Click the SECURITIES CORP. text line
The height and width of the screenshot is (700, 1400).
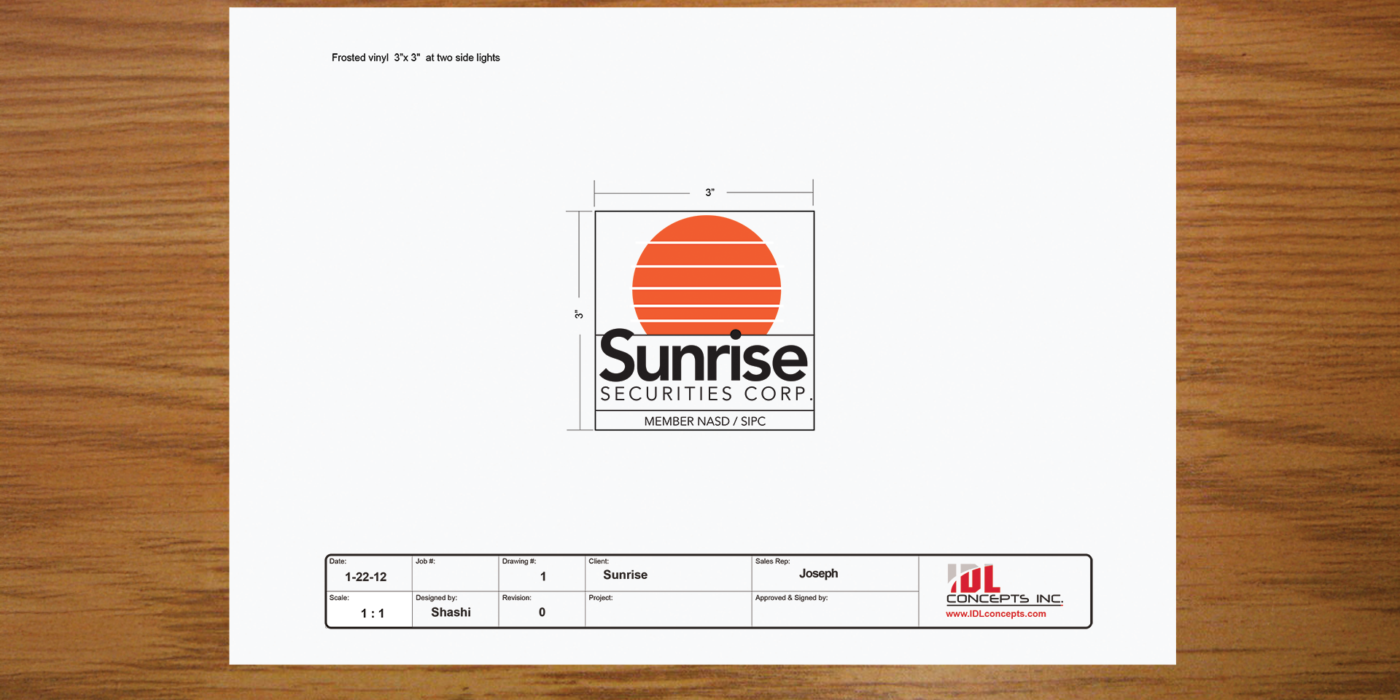706,394
